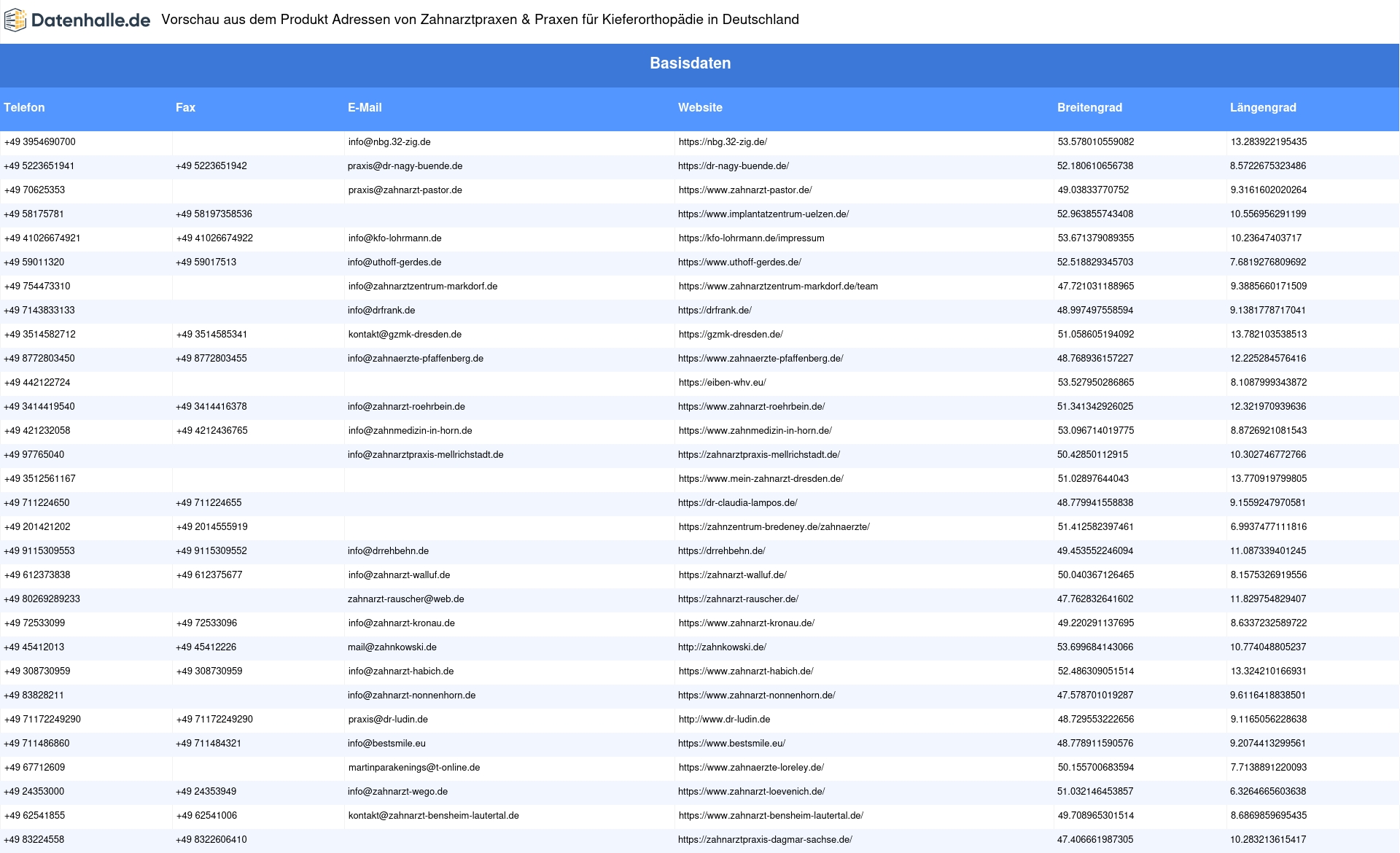The width and height of the screenshot is (1400, 853).
Task: Open the uthoff-gerdes.de website link
Action: (739, 262)
